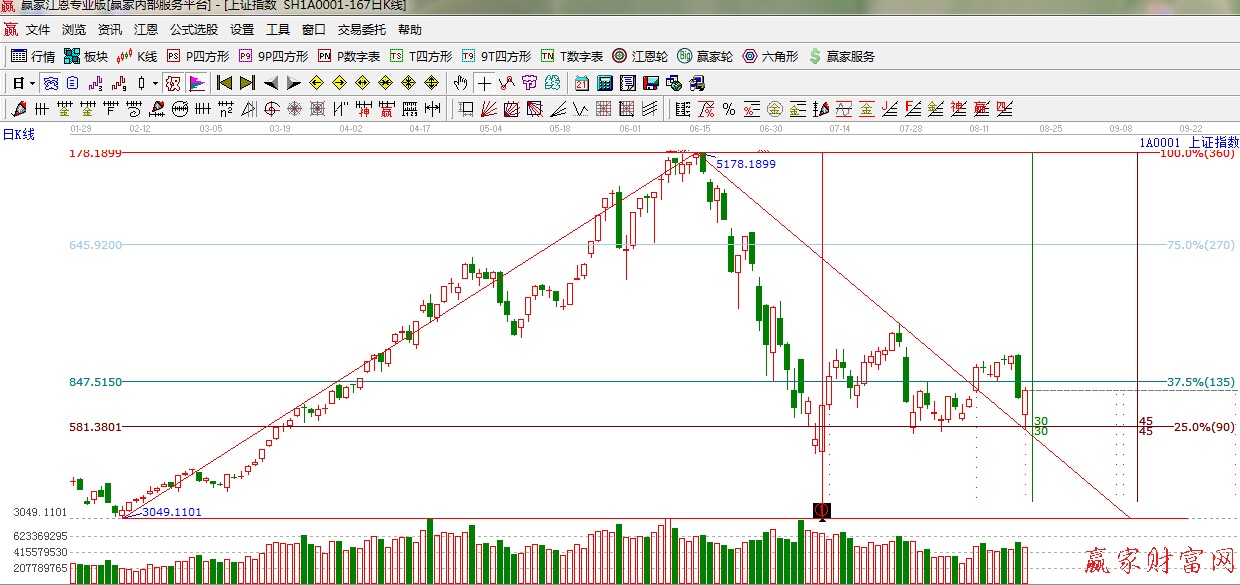1240x585 pixels.
Task: Click the 25.0%(90) retracement level label
Action: point(1204,427)
